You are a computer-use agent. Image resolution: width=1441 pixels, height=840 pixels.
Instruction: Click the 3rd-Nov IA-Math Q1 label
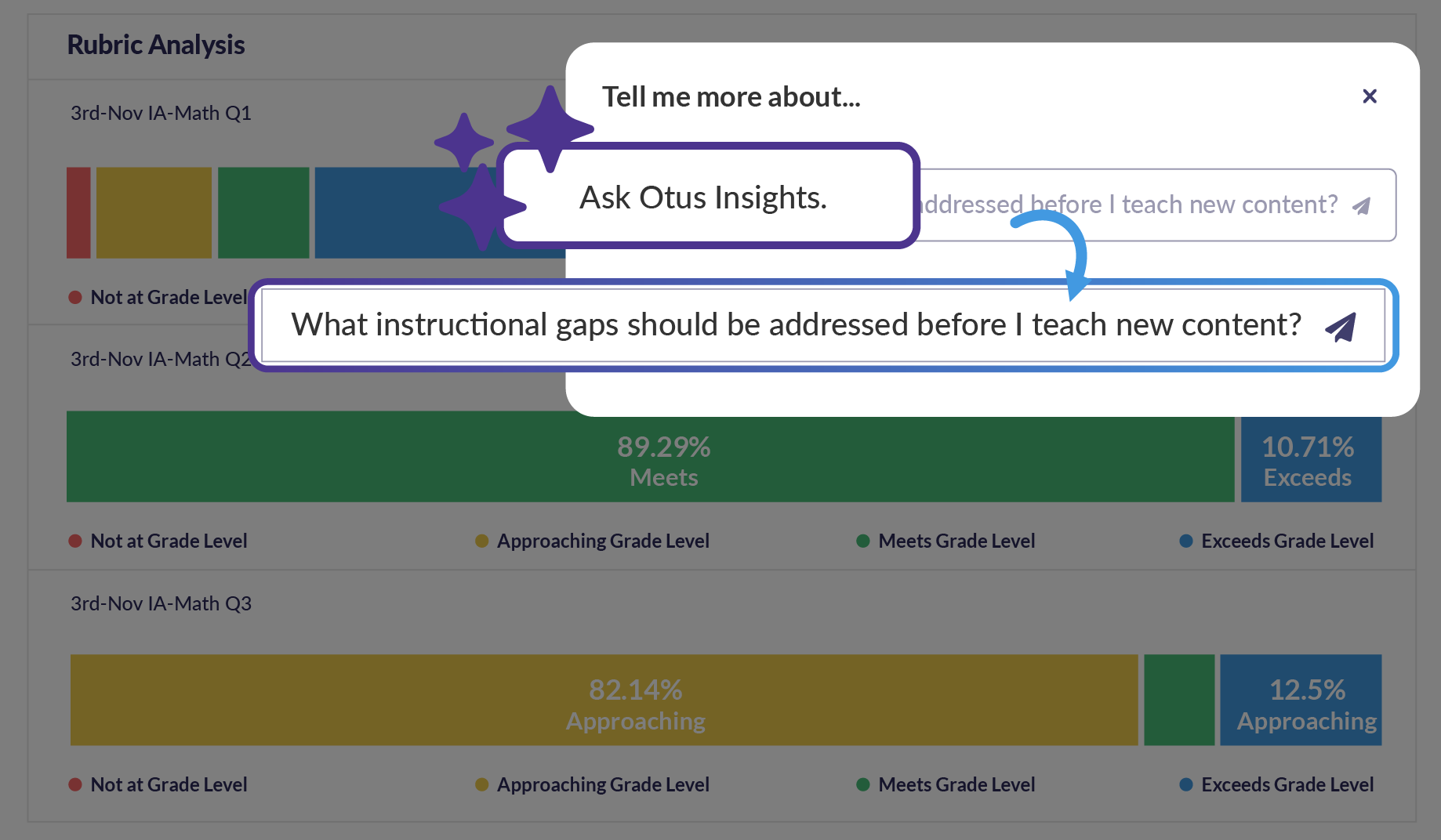(x=160, y=113)
